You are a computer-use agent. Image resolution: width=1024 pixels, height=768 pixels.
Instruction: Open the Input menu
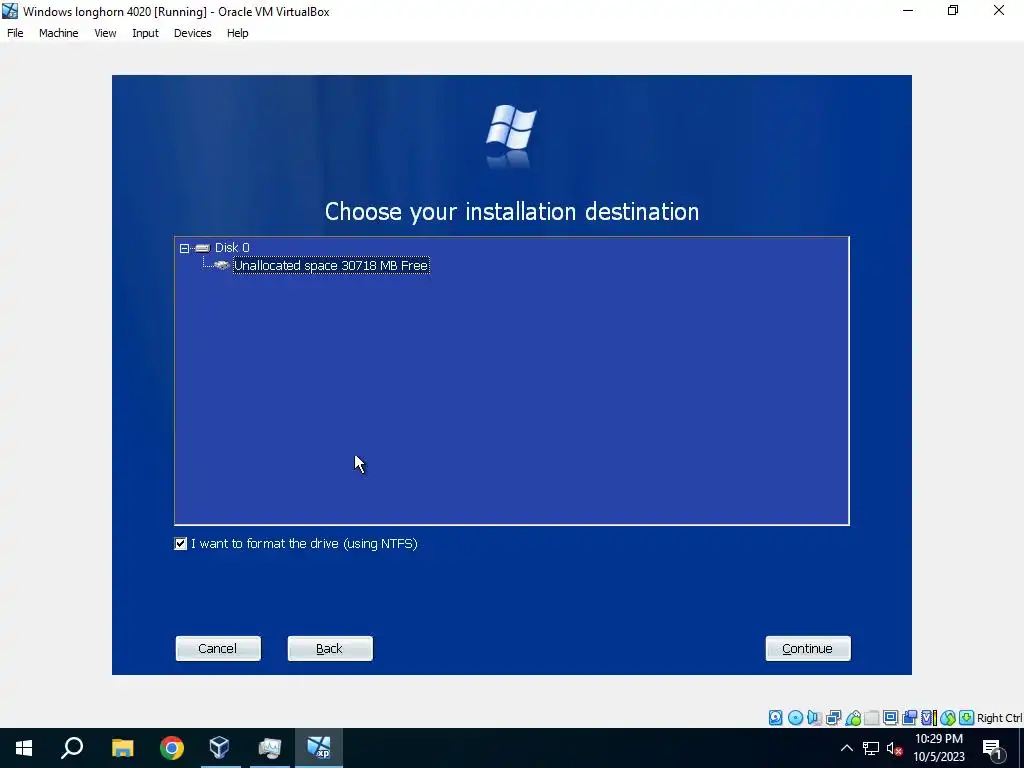[x=145, y=33]
